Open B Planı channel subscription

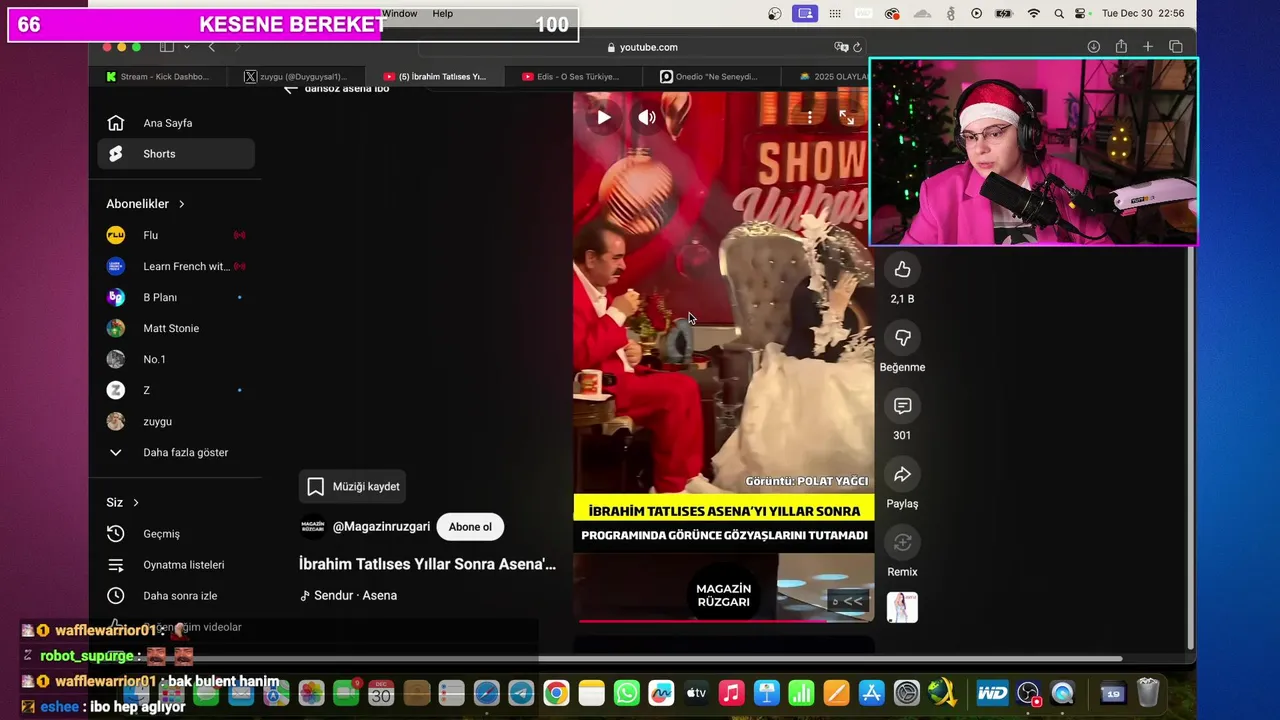click(176, 297)
